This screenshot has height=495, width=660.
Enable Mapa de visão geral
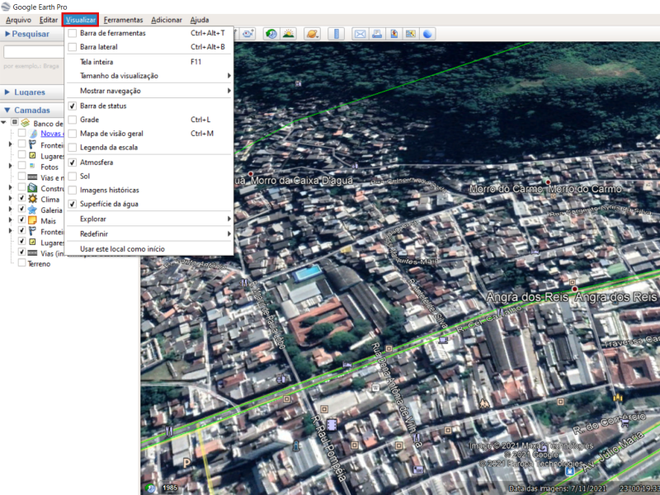[x=72, y=133]
